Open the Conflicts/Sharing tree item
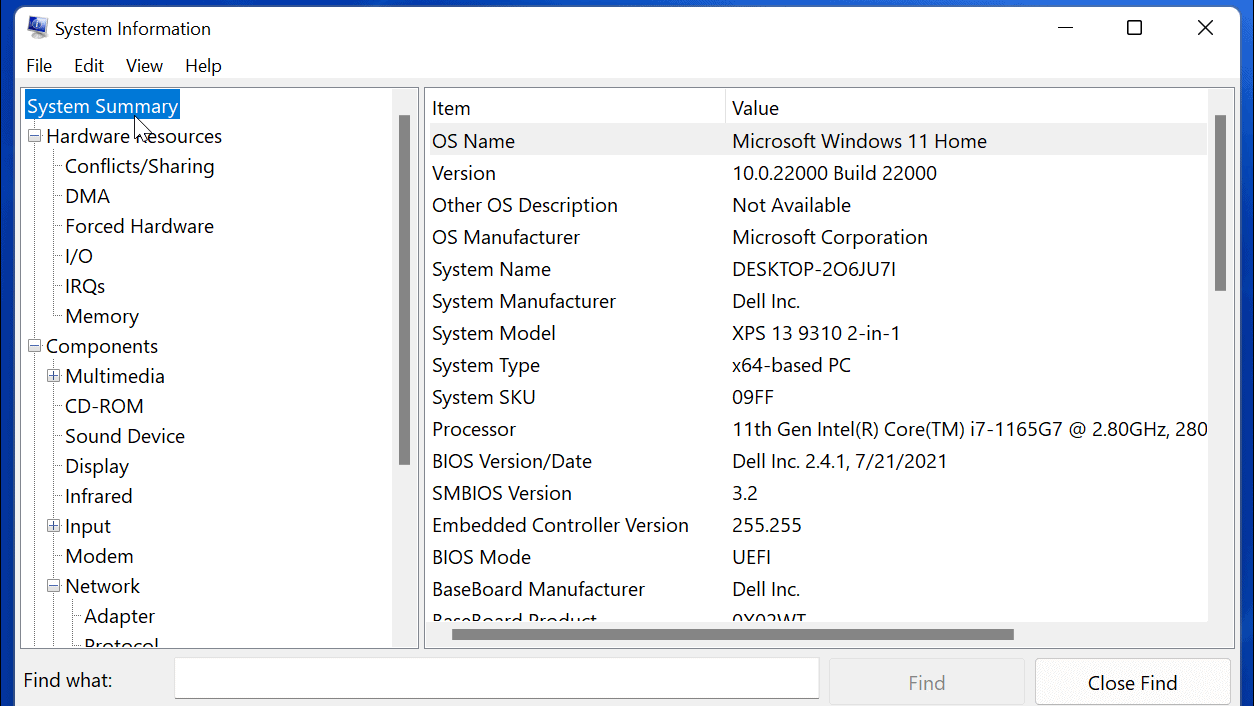Screen dimensions: 1254x706 (x=140, y=166)
